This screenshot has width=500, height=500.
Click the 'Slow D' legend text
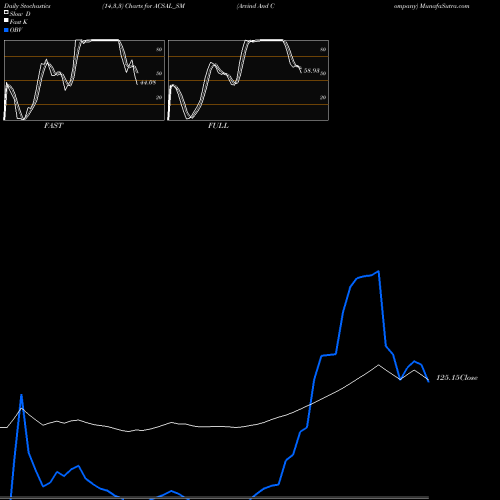click(20, 14)
